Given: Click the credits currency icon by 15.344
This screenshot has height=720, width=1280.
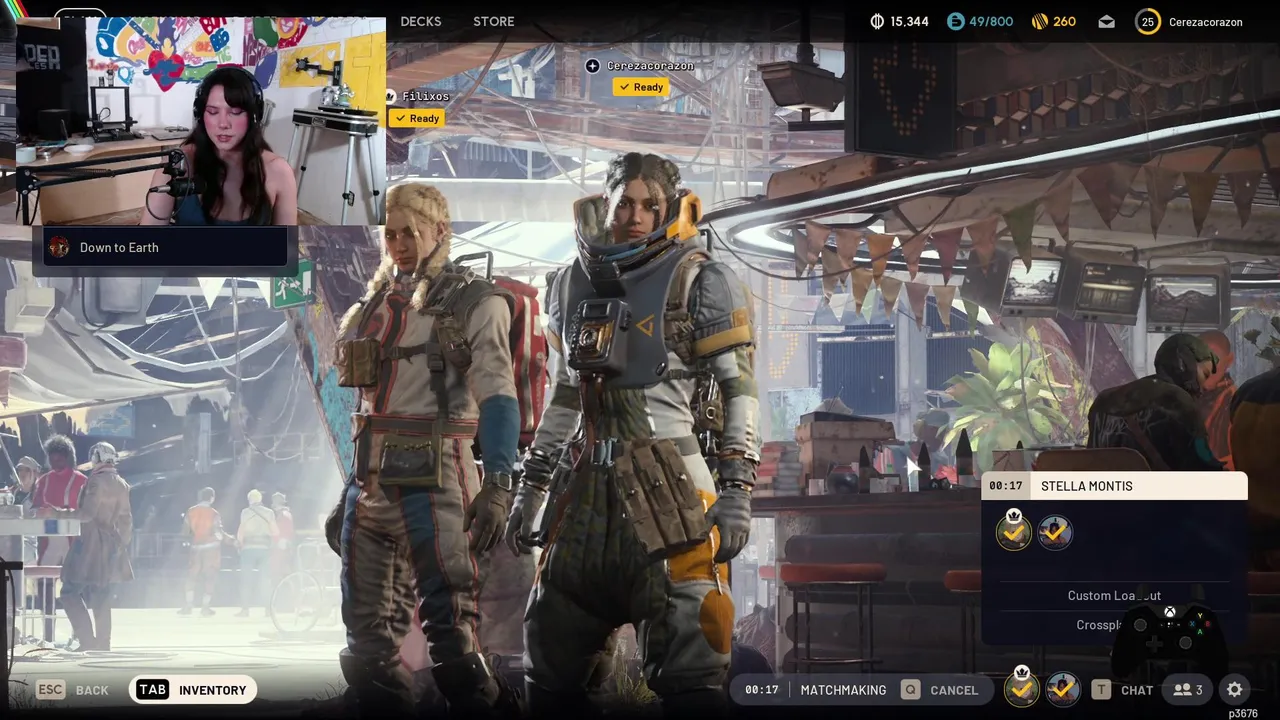Looking at the screenshot, I should (x=877, y=21).
